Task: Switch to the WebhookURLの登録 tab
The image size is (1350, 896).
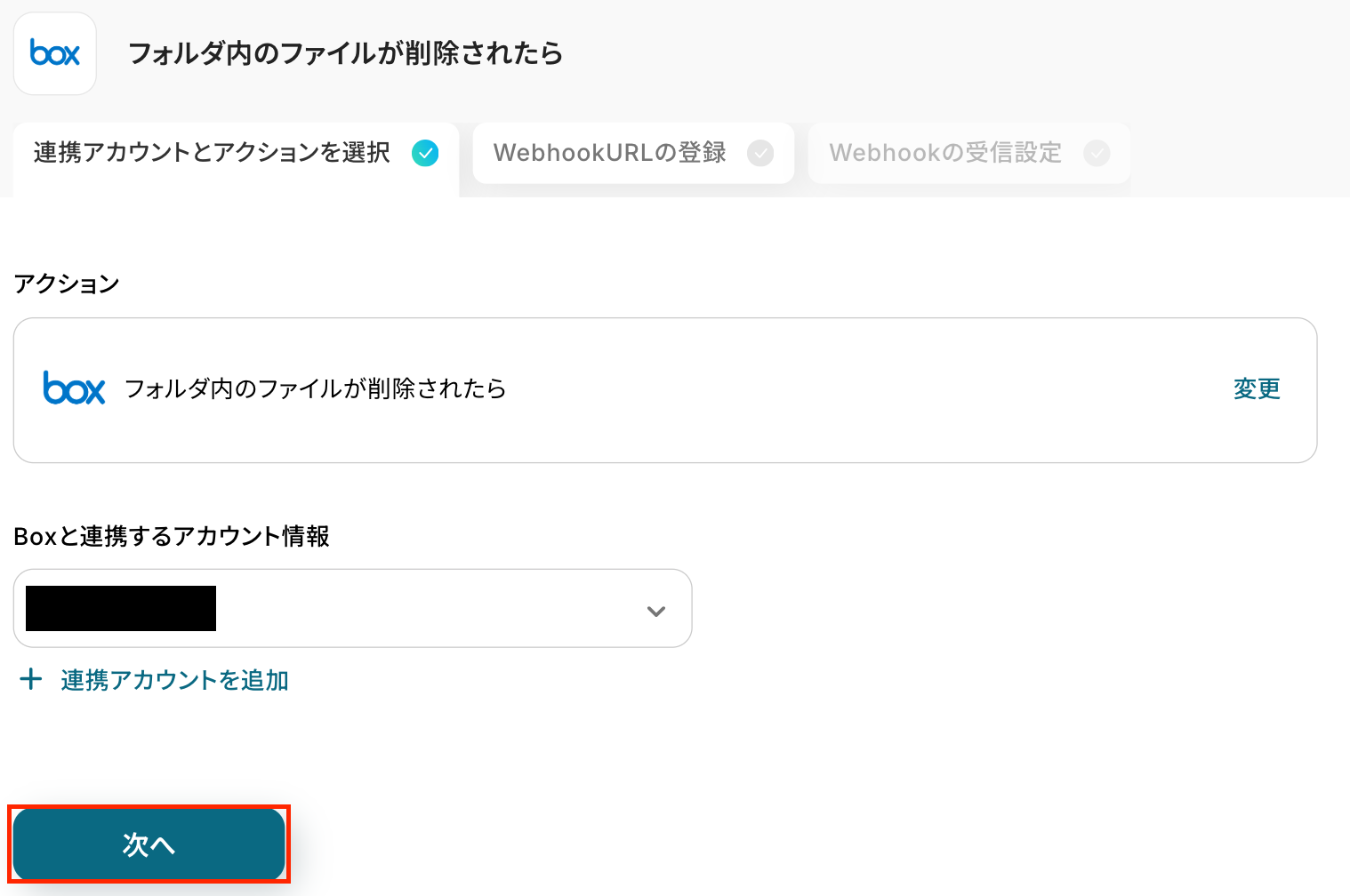Action: [610, 153]
